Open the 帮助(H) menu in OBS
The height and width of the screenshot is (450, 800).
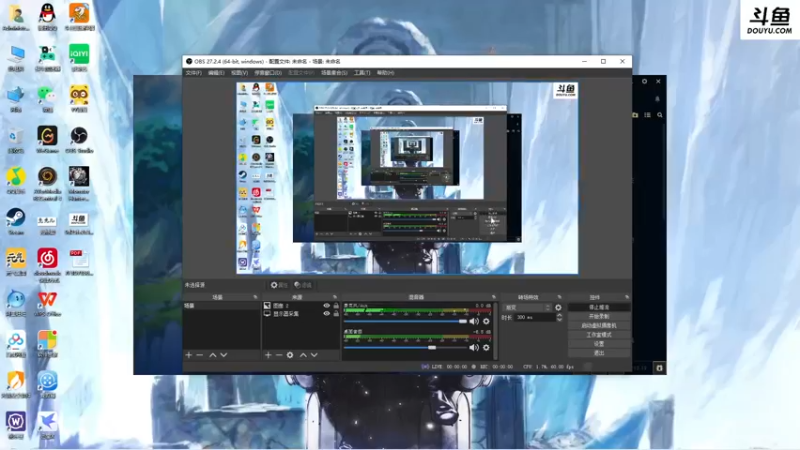[x=385, y=73]
